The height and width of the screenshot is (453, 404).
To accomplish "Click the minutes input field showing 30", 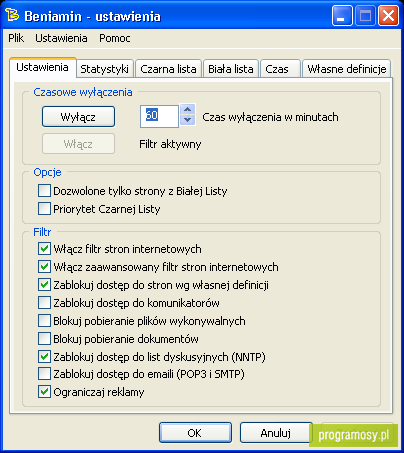I will click(159, 116).
